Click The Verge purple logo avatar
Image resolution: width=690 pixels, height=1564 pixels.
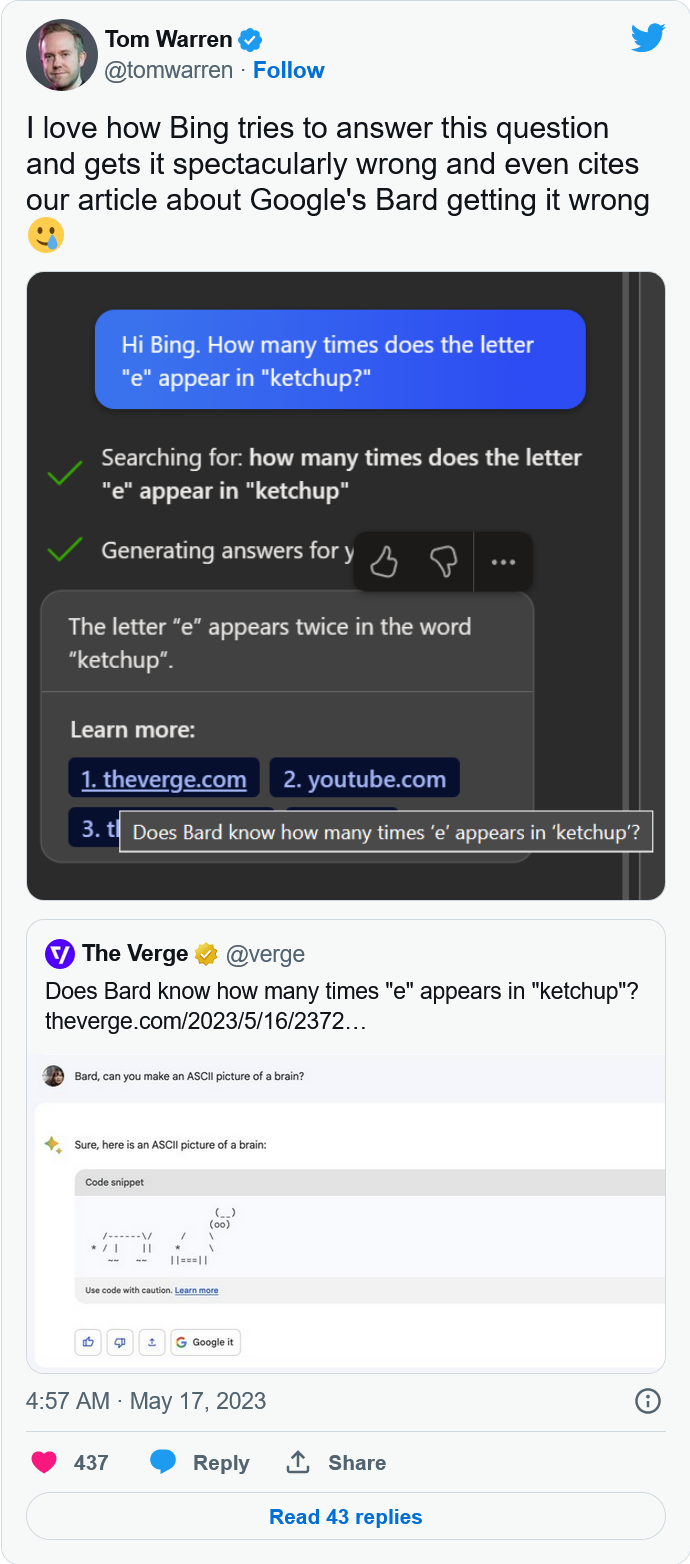coord(60,954)
